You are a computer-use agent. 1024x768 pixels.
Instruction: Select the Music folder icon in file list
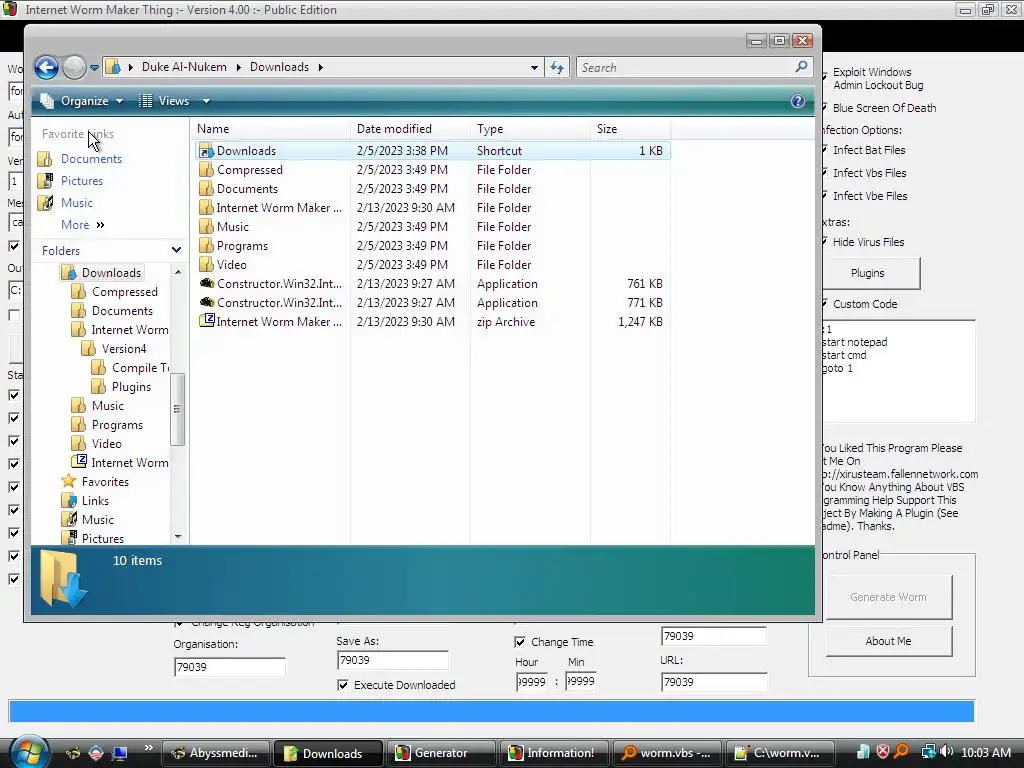click(206, 227)
